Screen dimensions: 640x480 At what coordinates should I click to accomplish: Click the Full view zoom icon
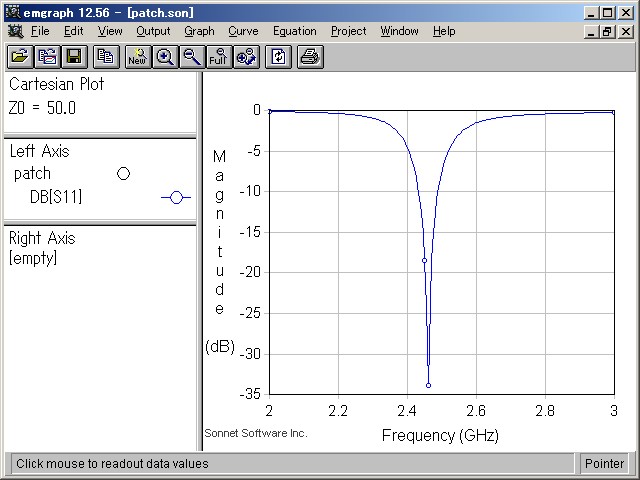pos(219,57)
